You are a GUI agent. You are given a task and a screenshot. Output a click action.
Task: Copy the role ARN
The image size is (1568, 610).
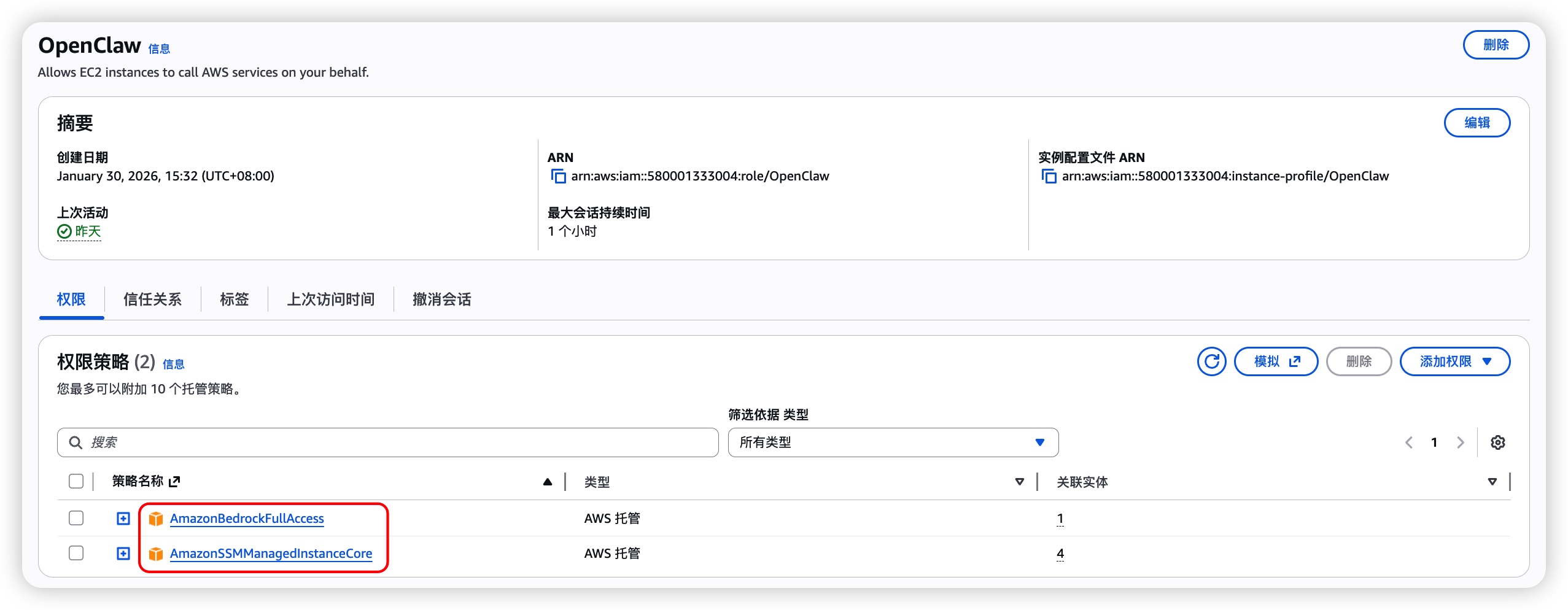[x=558, y=177]
